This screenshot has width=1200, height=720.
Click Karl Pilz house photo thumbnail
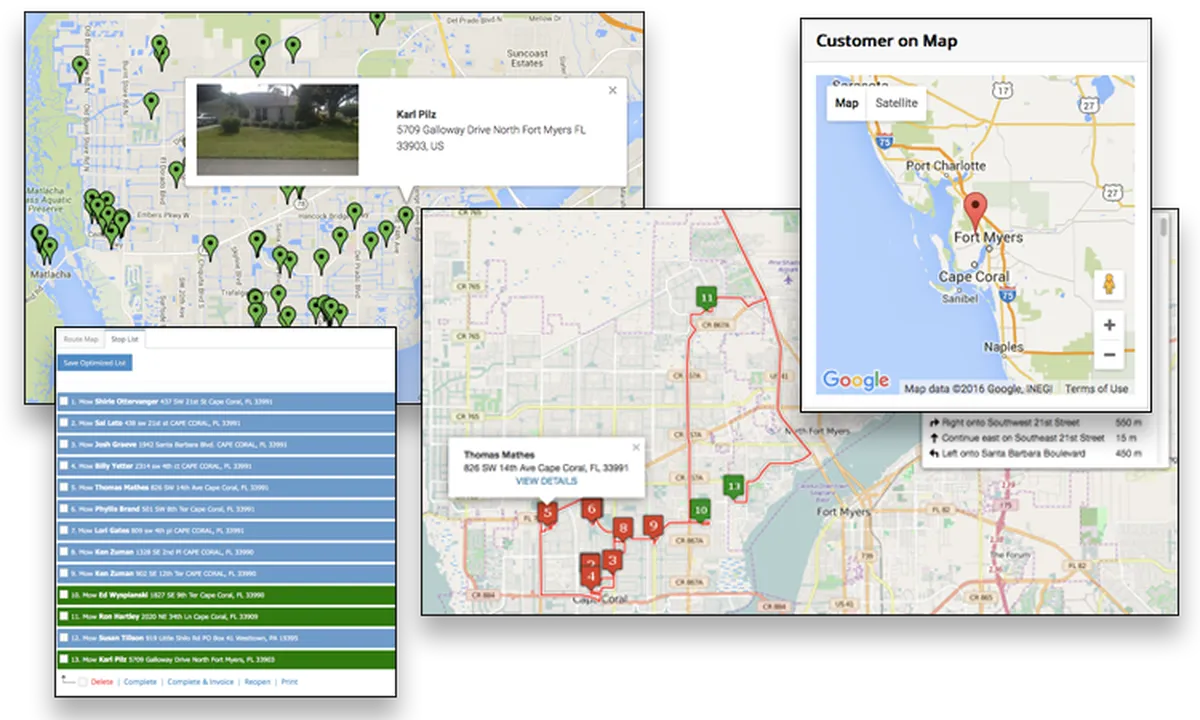point(277,129)
